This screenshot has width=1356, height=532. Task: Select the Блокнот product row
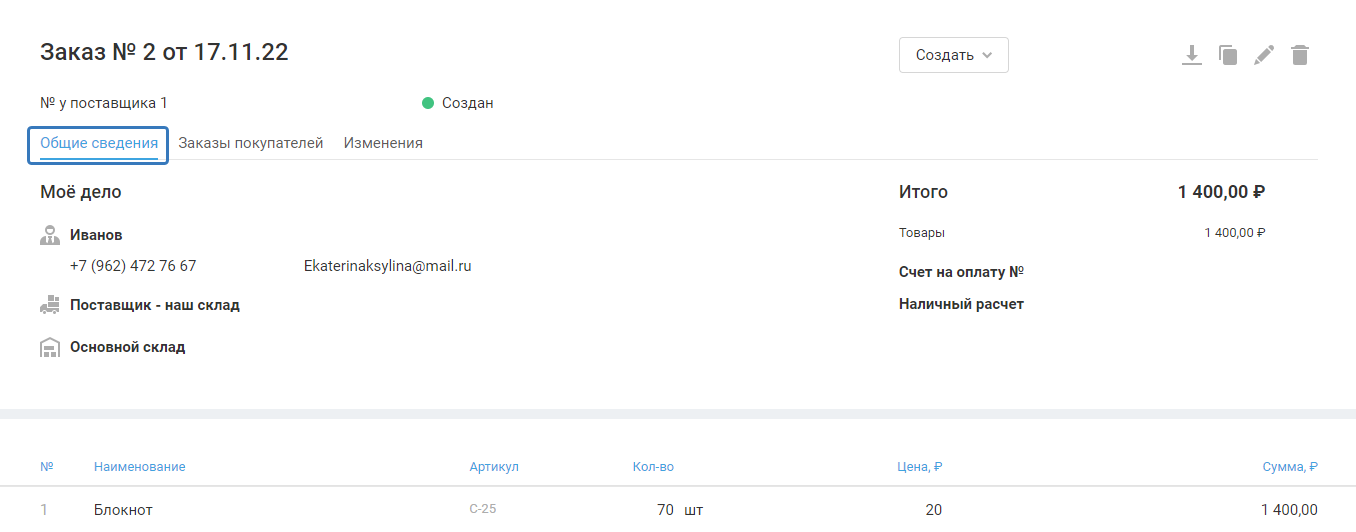pos(123,510)
